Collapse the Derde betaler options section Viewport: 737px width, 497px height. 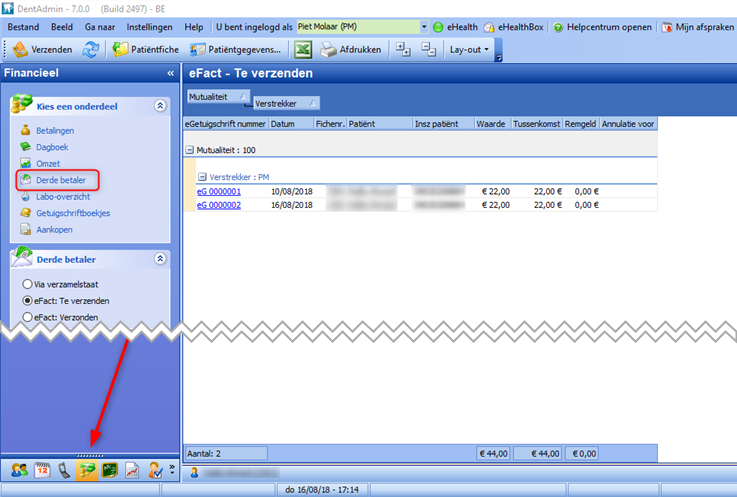[x=160, y=259]
